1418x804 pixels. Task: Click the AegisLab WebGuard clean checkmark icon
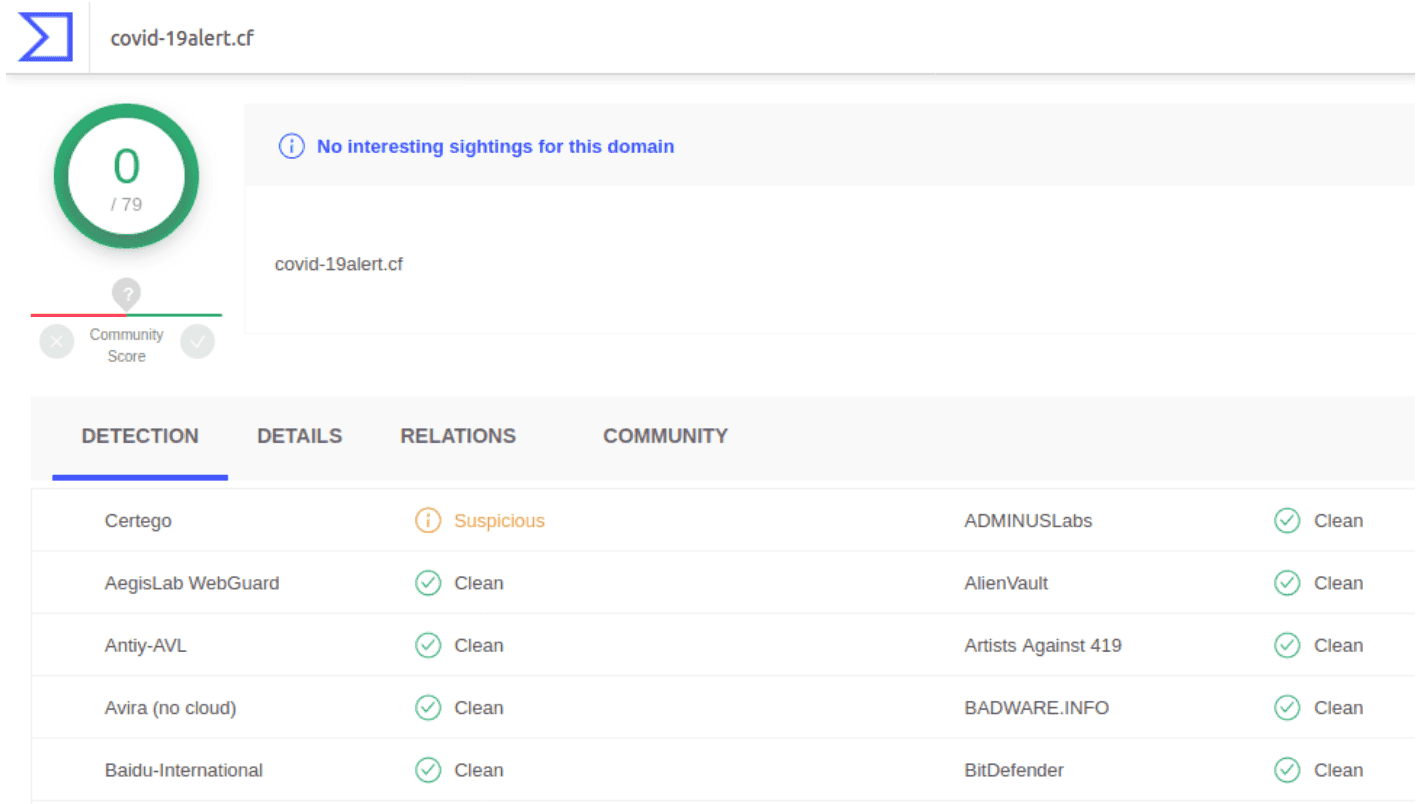tap(428, 583)
